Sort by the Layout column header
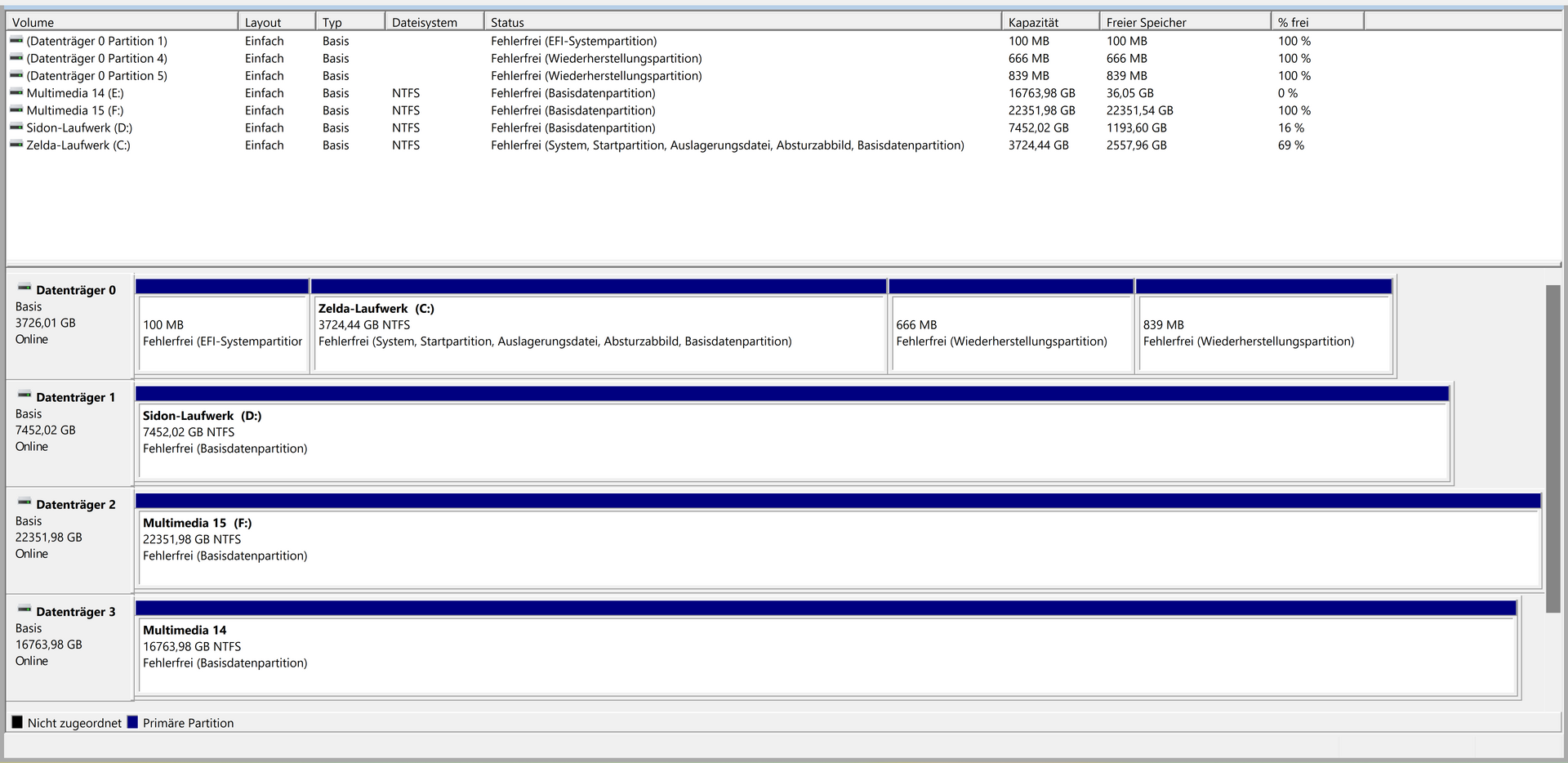Viewport: 1568px width, 763px height. 277,22
